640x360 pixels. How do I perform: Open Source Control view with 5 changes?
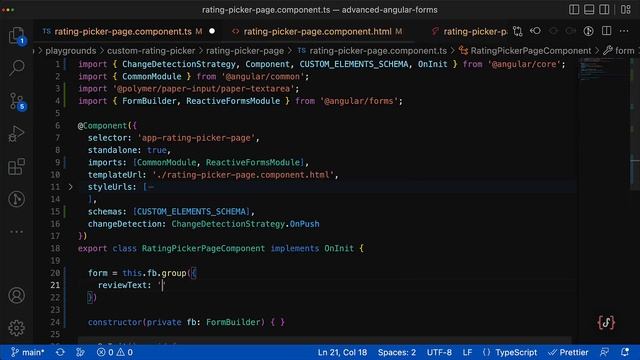coord(17,101)
